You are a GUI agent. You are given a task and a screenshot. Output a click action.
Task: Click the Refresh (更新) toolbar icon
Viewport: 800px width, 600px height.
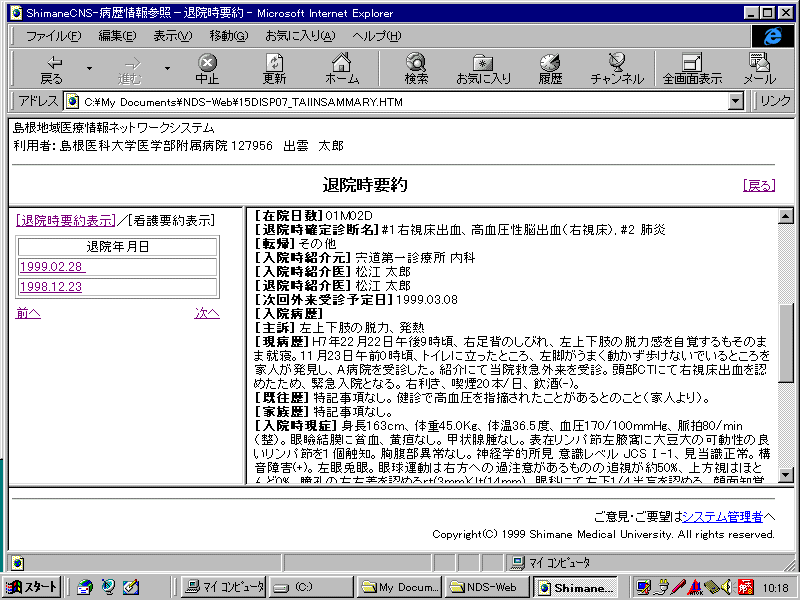coord(274,68)
